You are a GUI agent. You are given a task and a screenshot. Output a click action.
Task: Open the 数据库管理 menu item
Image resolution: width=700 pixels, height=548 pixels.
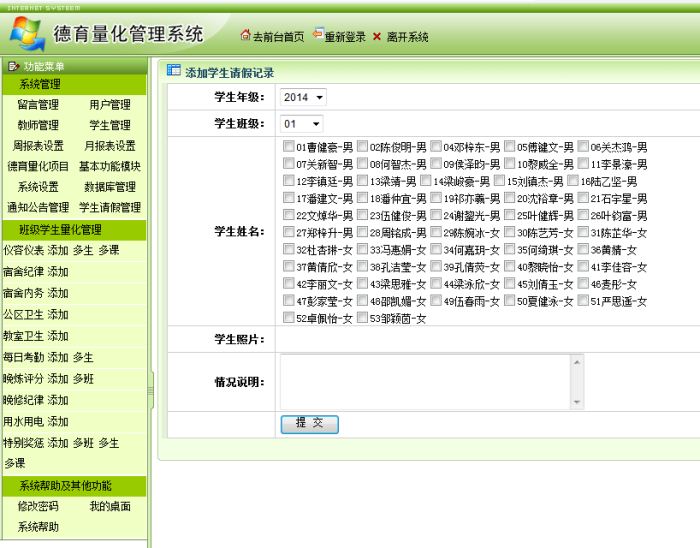(110, 187)
